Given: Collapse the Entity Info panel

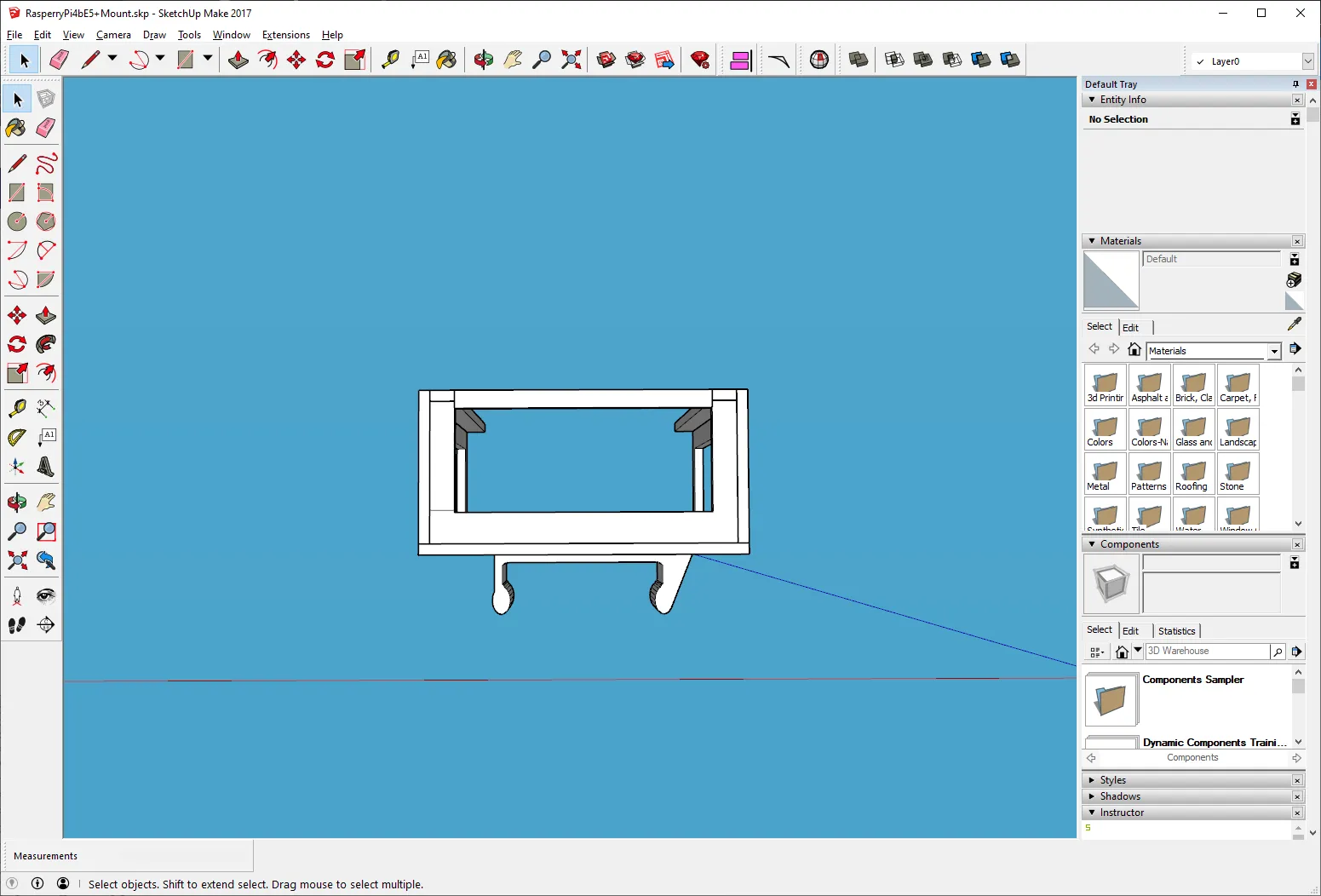Looking at the screenshot, I should click(1092, 100).
